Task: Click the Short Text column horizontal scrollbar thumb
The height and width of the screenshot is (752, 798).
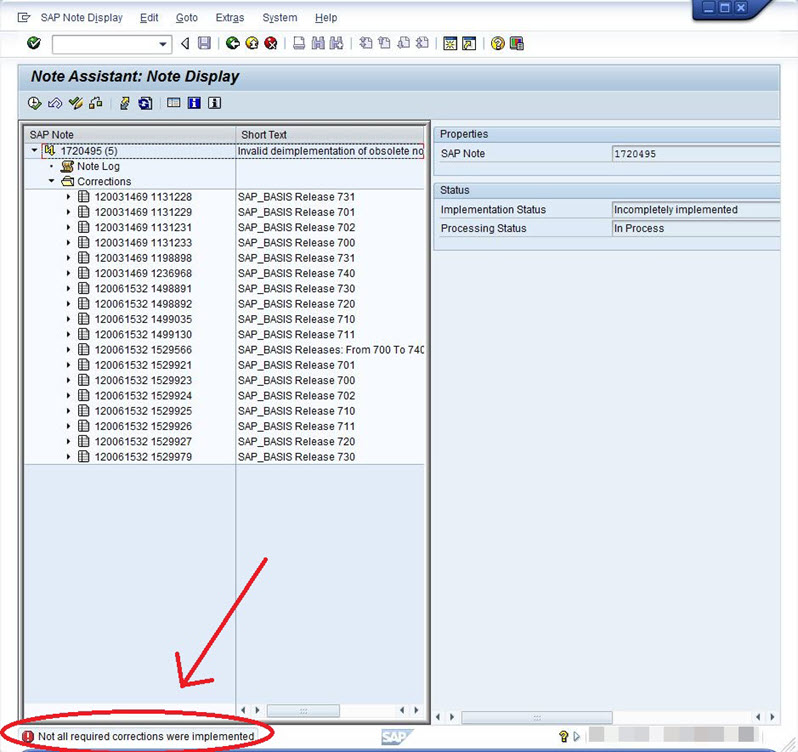Action: [x=303, y=710]
